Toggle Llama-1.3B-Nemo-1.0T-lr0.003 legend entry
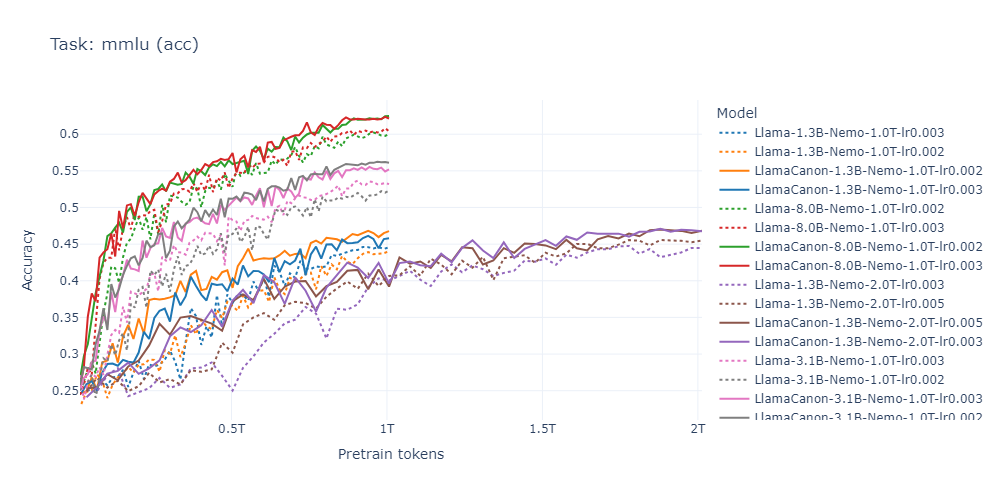The image size is (1000, 500). pyautogui.click(x=849, y=133)
